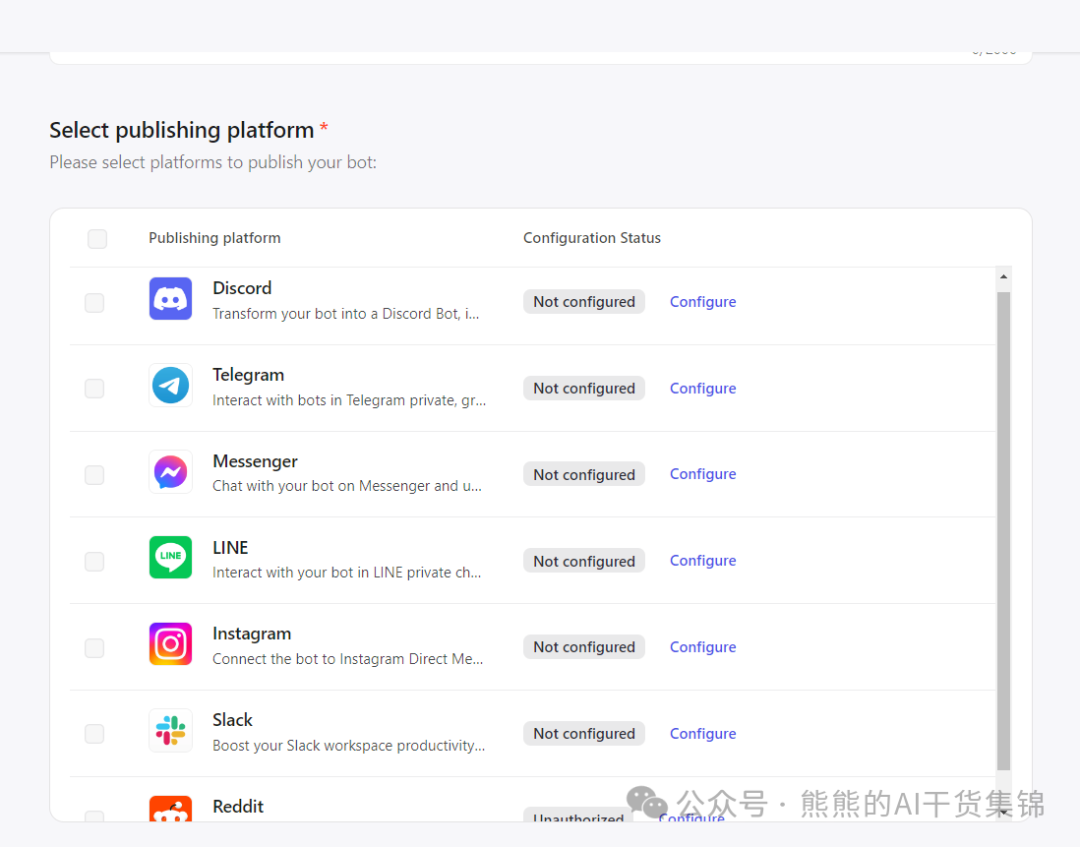Click the Slack logo icon
Screen dimensions: 1080x847
click(x=170, y=731)
